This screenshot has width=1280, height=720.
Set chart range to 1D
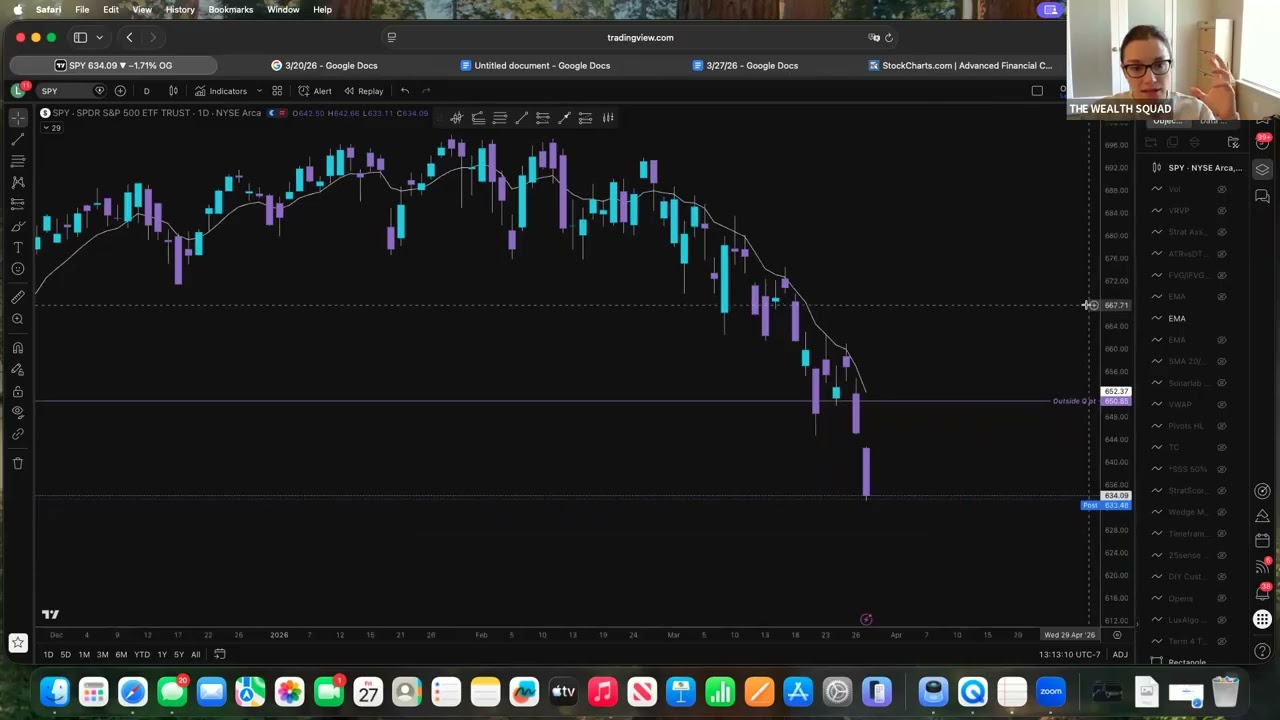tap(48, 655)
